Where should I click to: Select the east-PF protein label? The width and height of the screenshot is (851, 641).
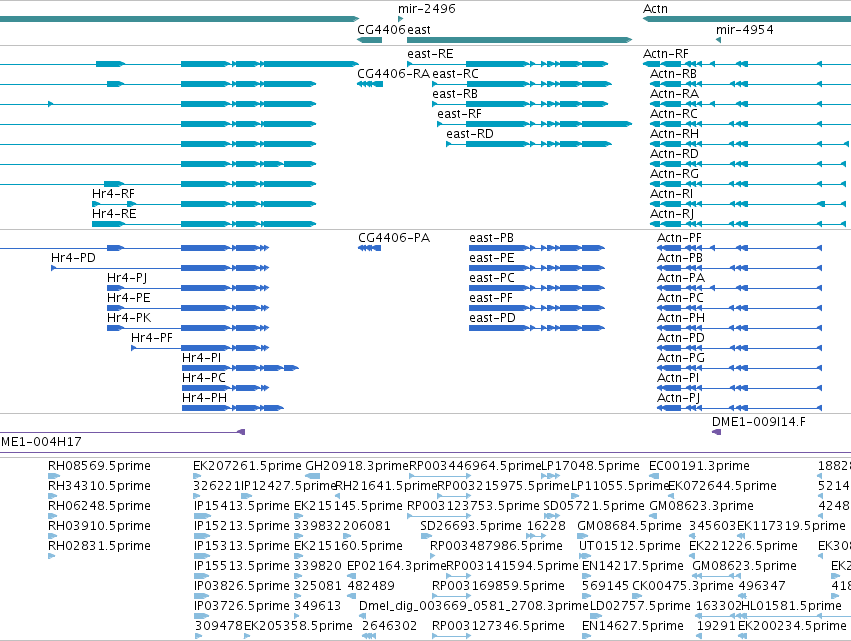coord(491,299)
